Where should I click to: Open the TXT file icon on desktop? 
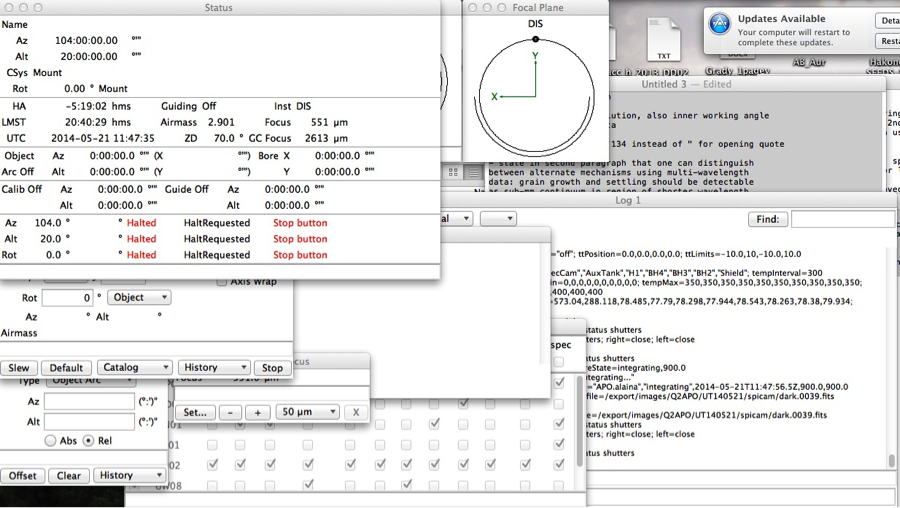662,42
